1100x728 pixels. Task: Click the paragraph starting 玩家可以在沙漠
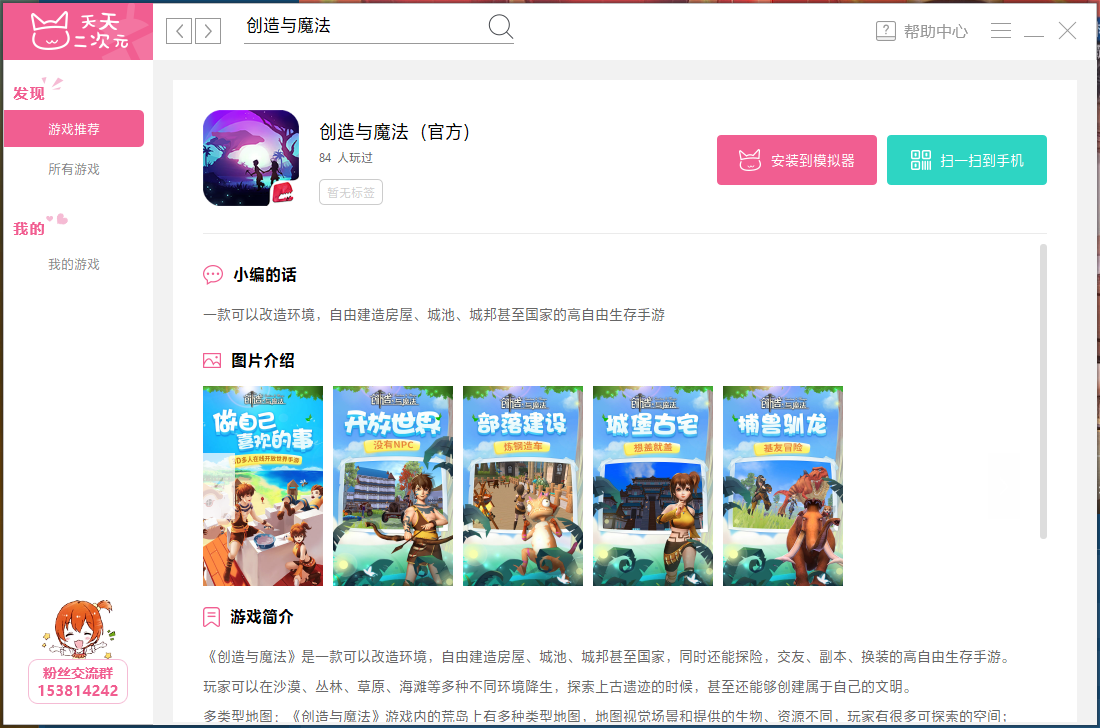coord(558,687)
